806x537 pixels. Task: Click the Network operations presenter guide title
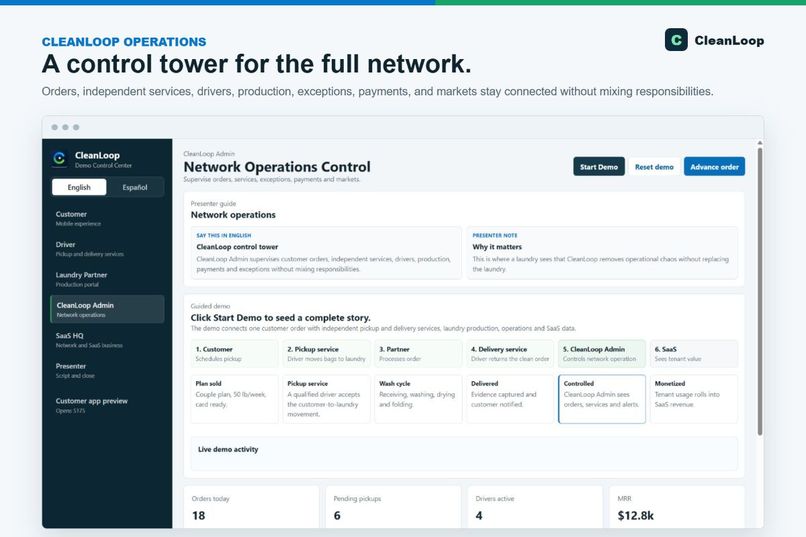pos(233,215)
